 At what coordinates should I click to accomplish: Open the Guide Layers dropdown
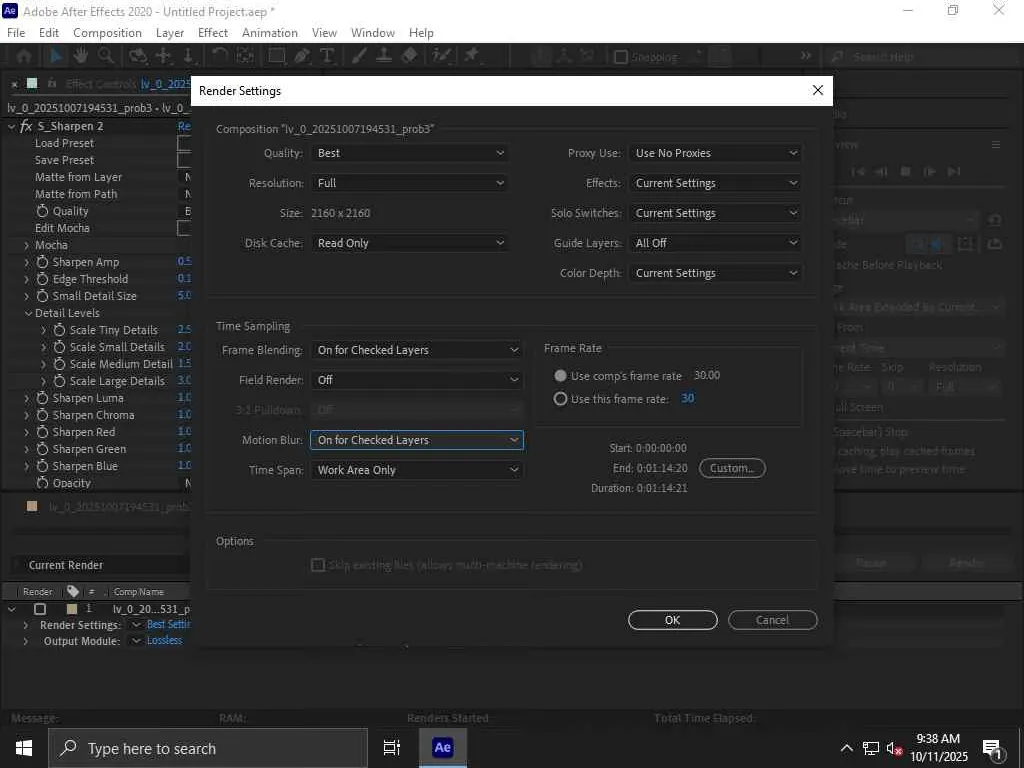tap(716, 243)
